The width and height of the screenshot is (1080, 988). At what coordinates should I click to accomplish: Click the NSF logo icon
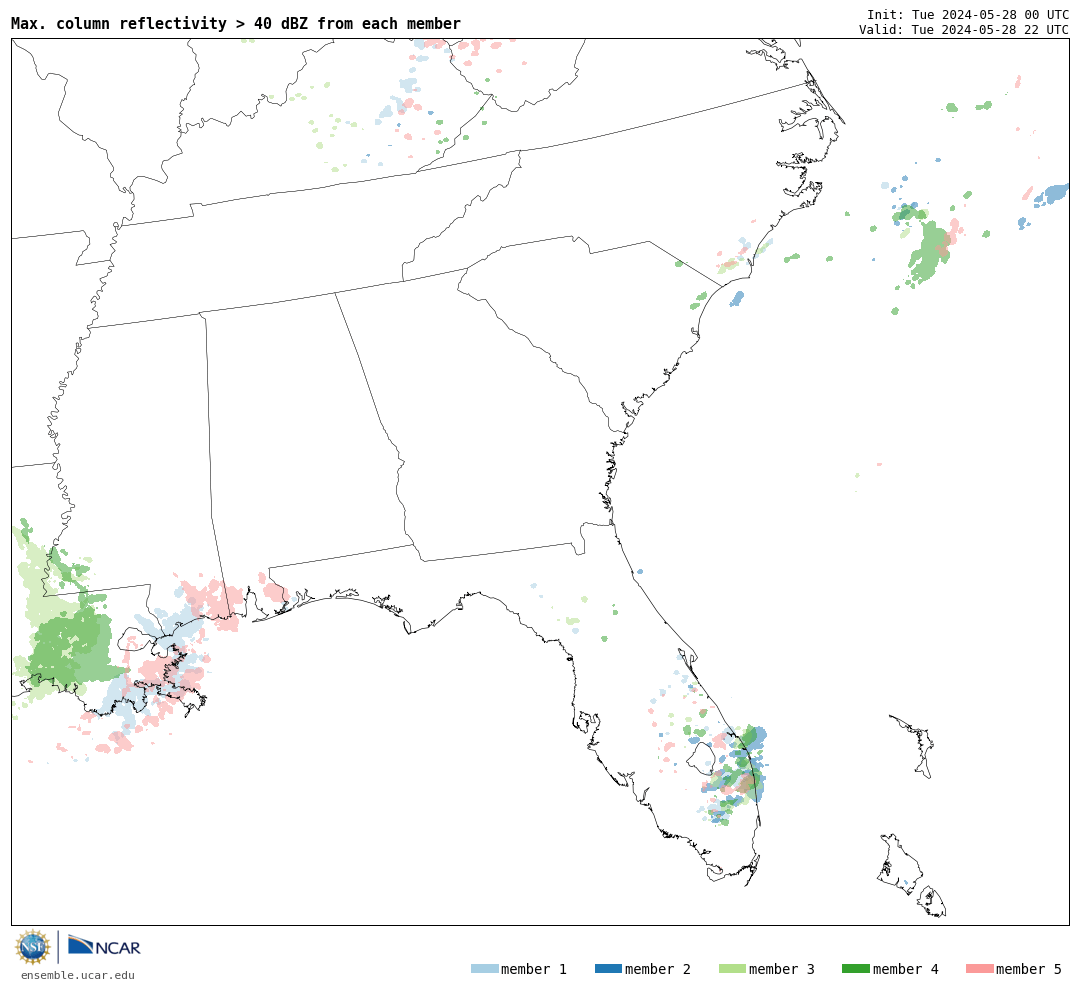click(32, 947)
